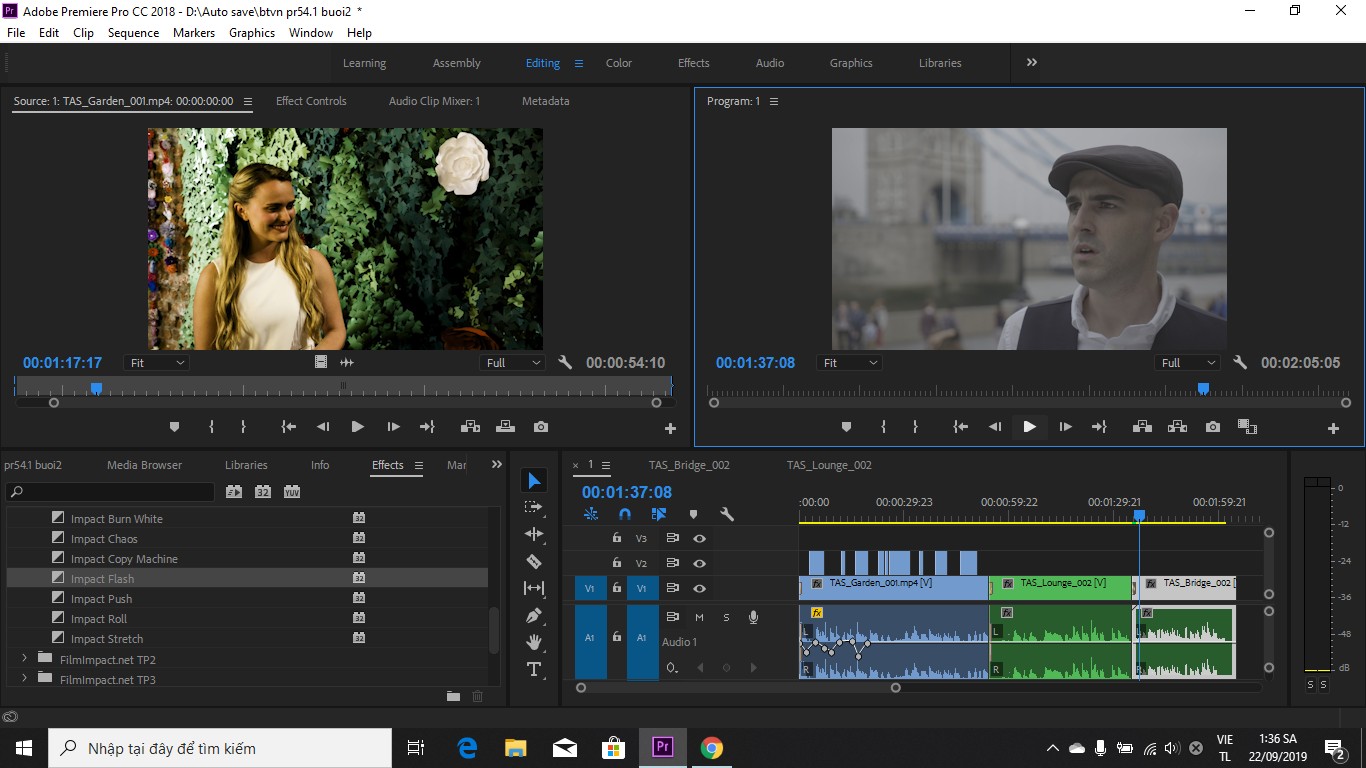Open timeline display settings wrench

[727, 514]
